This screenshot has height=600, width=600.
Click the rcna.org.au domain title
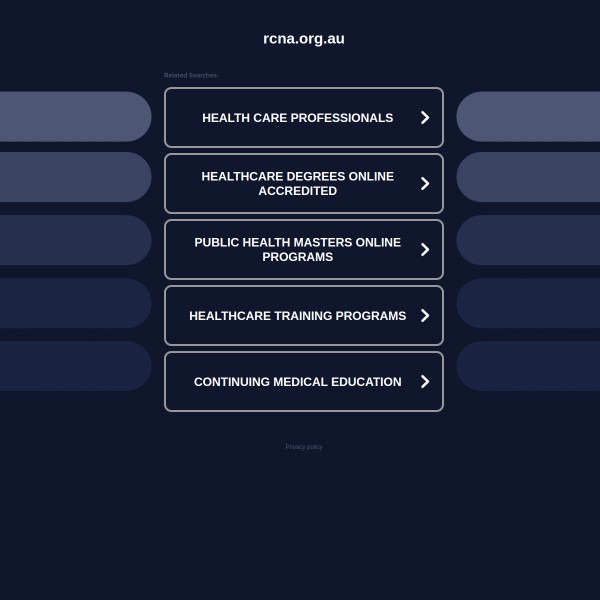pos(304,39)
